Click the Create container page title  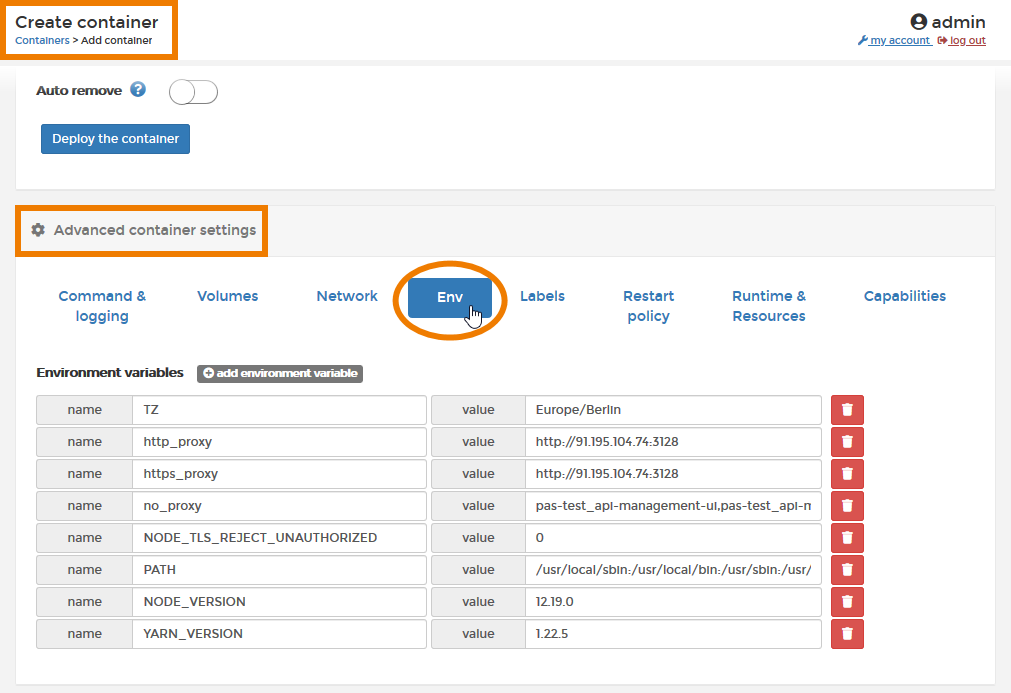click(86, 22)
